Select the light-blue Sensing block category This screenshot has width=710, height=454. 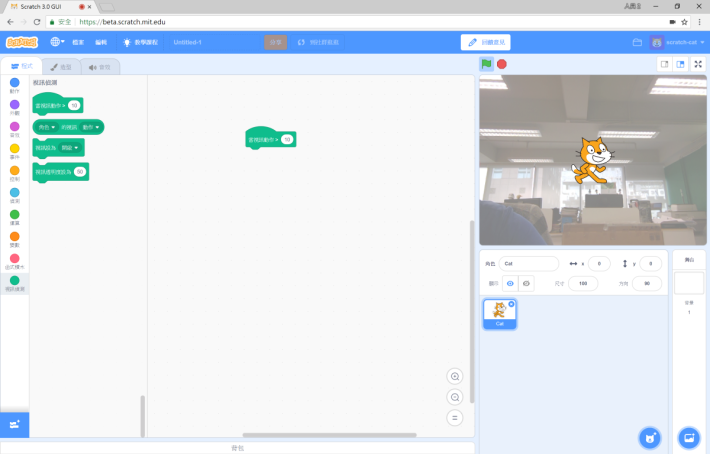pyautogui.click(x=14, y=195)
